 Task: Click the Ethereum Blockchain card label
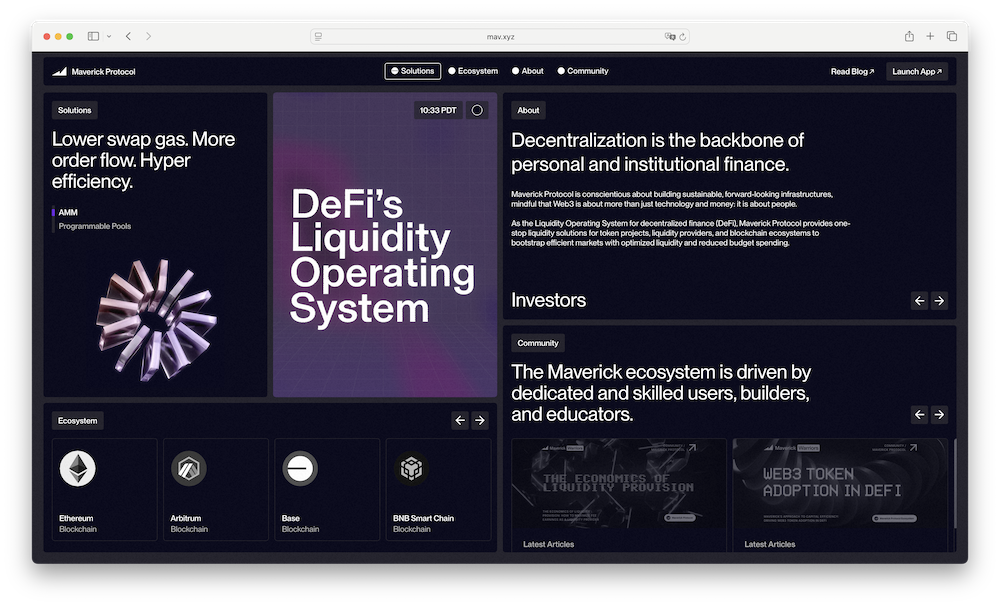(78, 524)
